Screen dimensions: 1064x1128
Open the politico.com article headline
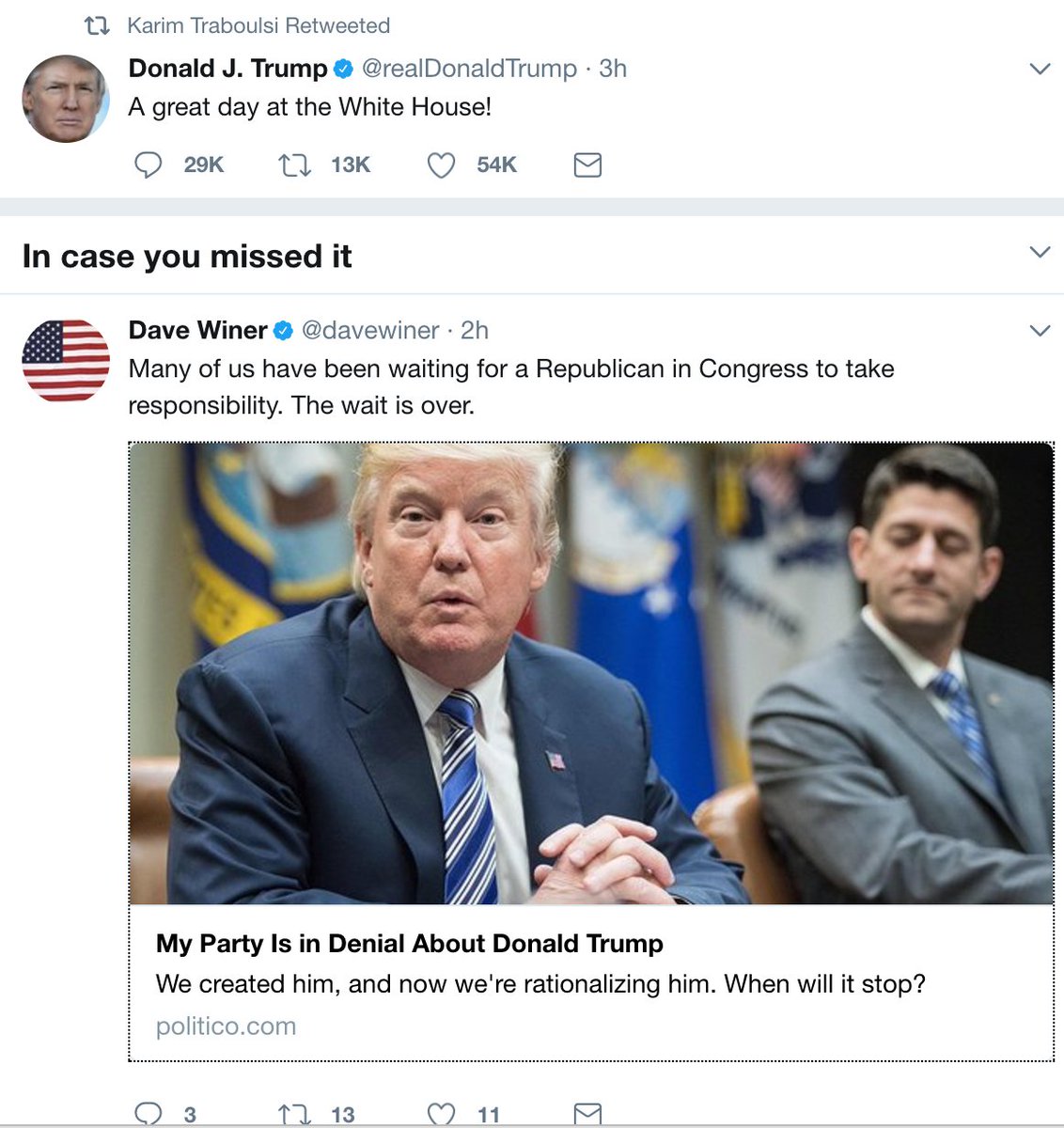(x=410, y=944)
